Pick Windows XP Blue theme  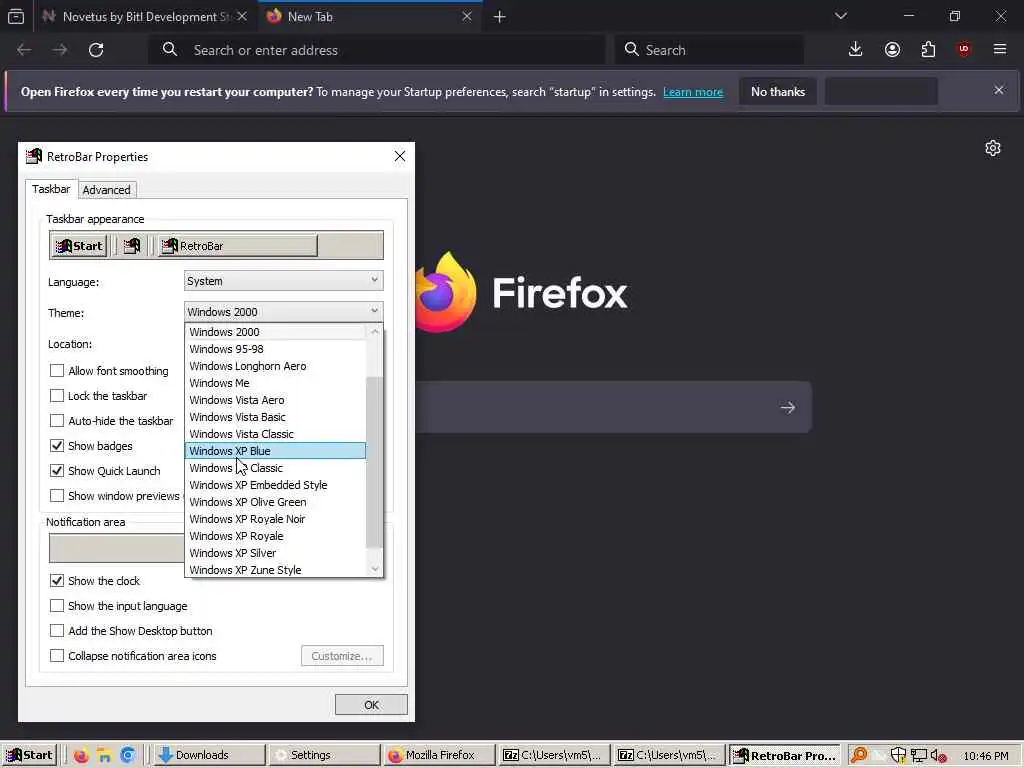275,451
